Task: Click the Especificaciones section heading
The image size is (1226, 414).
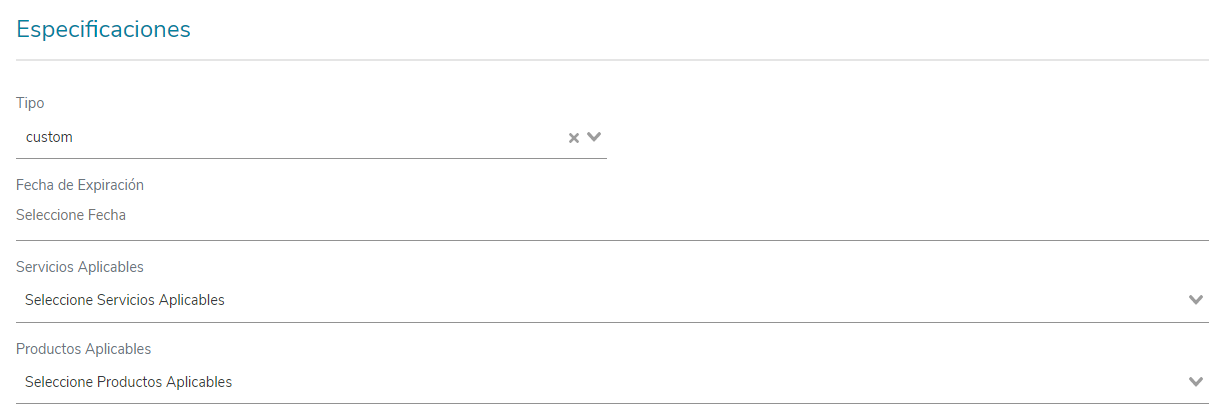Action: coord(103,30)
